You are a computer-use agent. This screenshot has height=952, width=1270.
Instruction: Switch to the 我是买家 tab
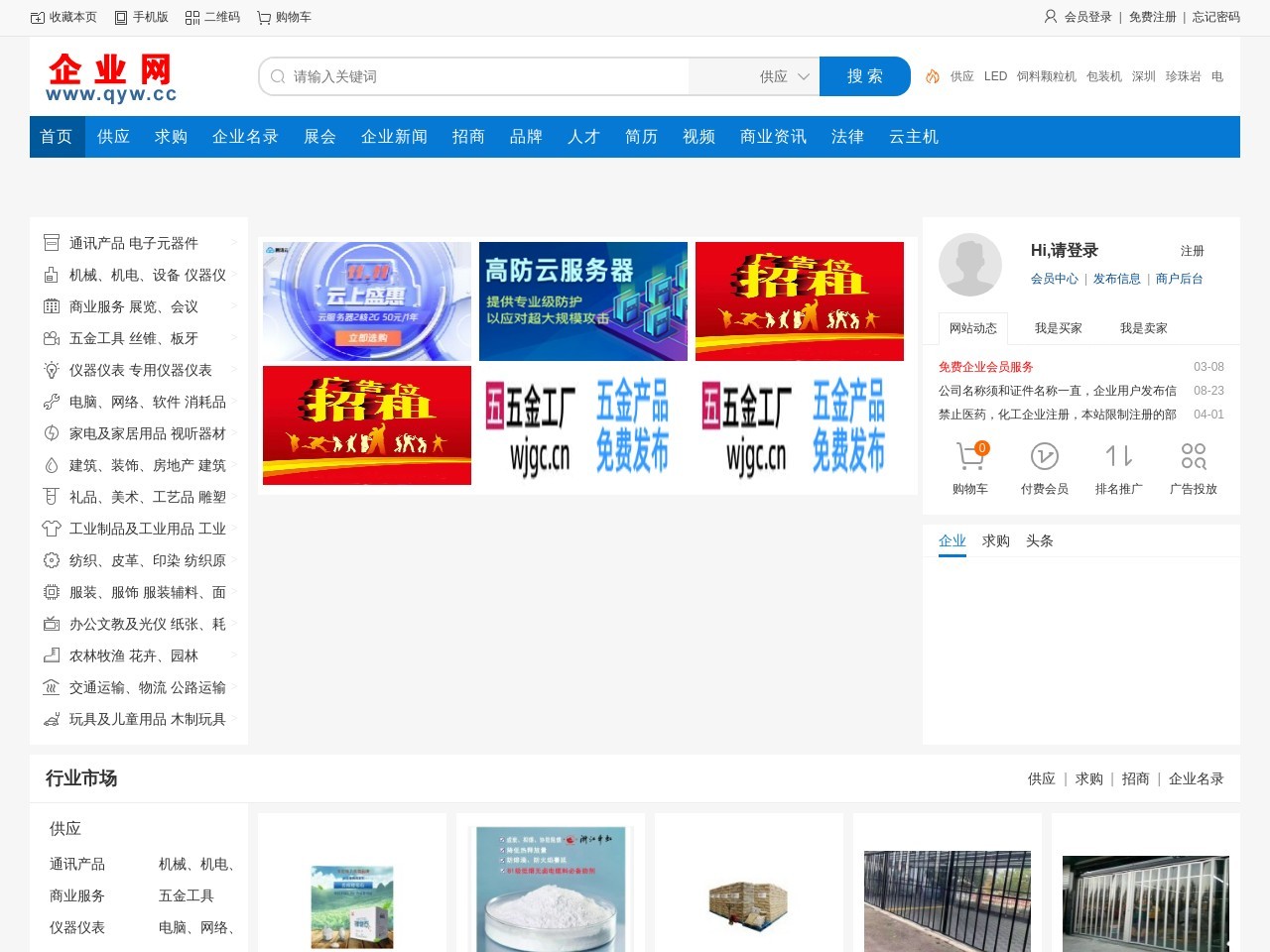point(1059,328)
